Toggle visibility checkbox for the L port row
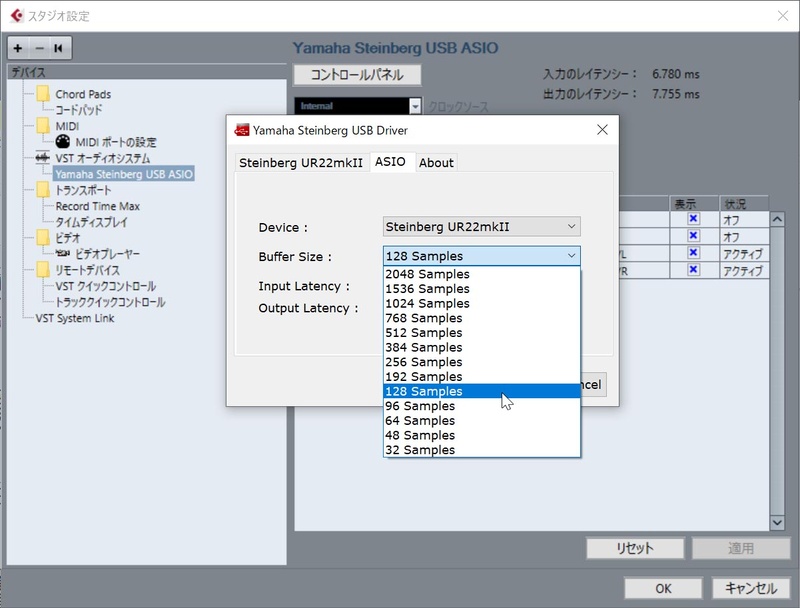This screenshot has height=608, width=800. (694, 252)
